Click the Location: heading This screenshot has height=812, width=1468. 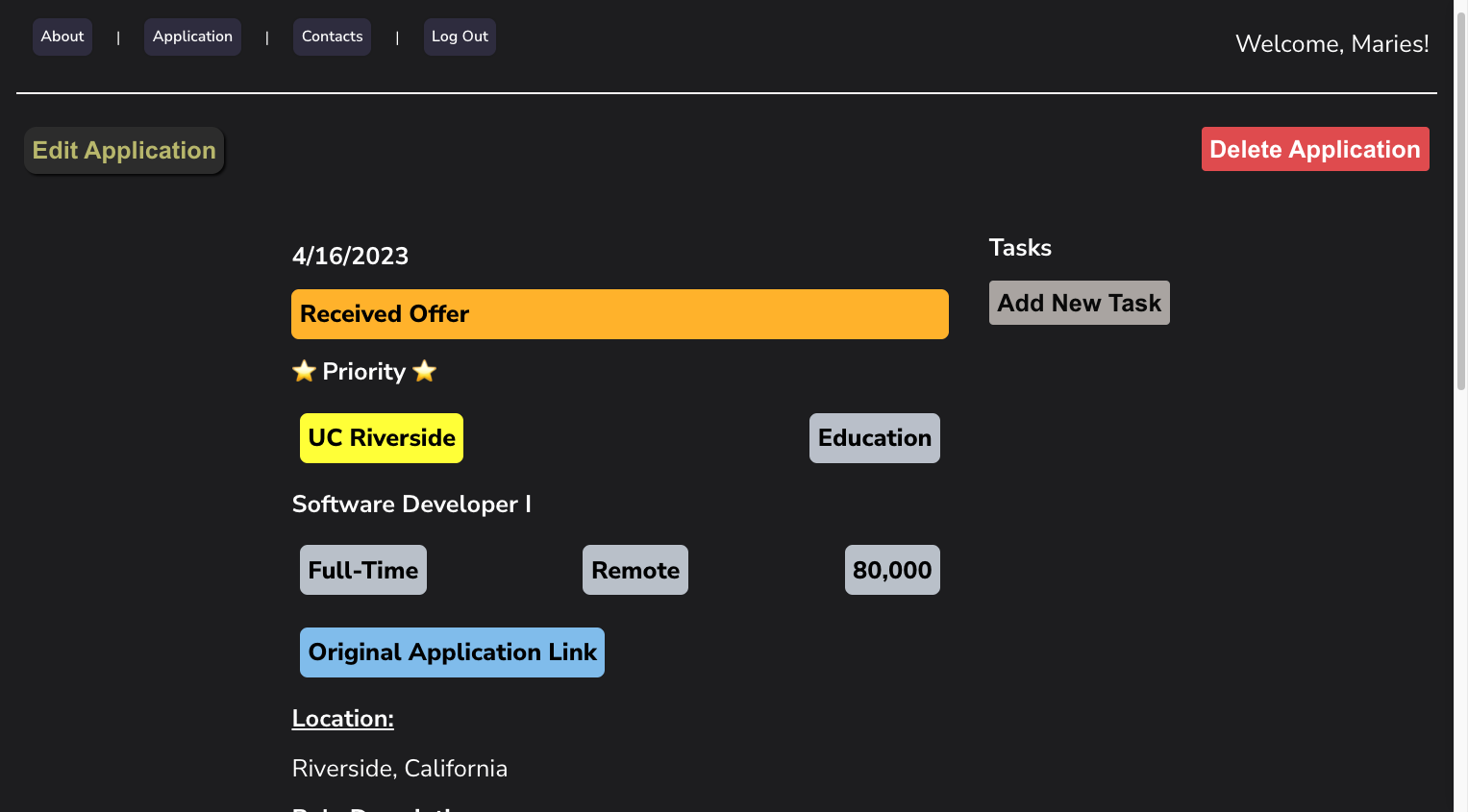[343, 719]
